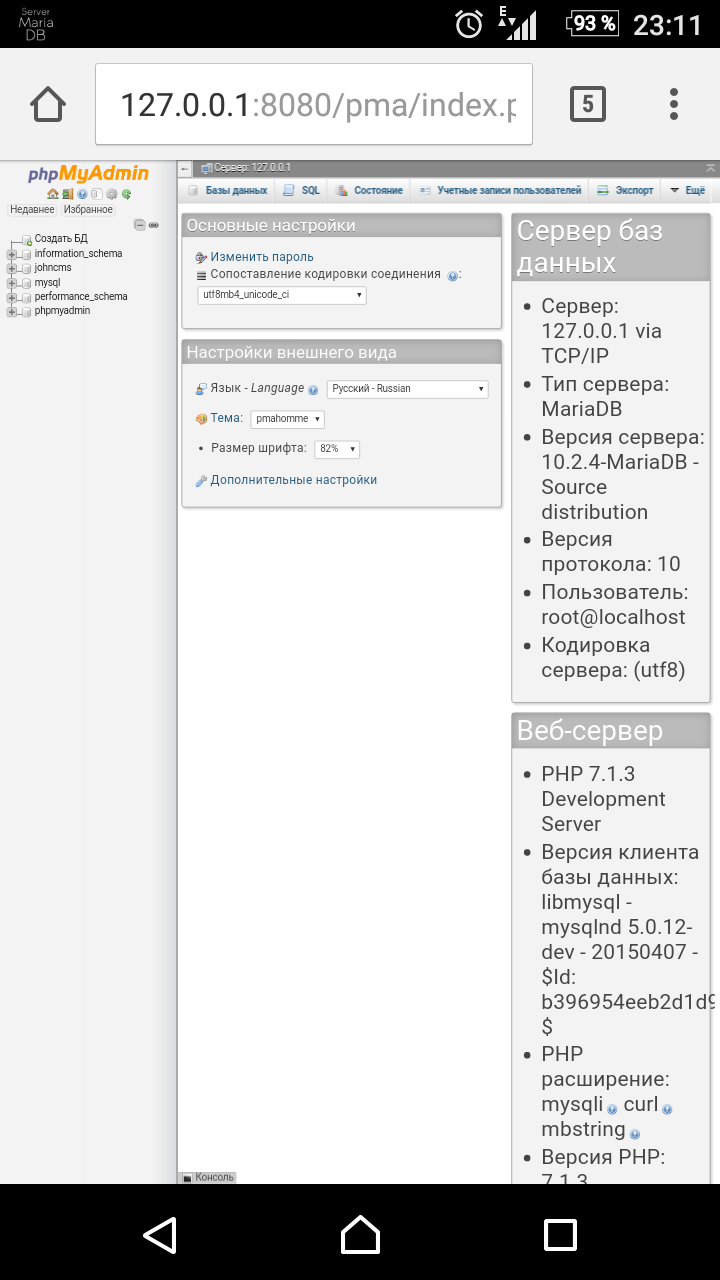Click the phpMyAdmin home icon
Screen dimensions: 720x1280
(x=52, y=194)
